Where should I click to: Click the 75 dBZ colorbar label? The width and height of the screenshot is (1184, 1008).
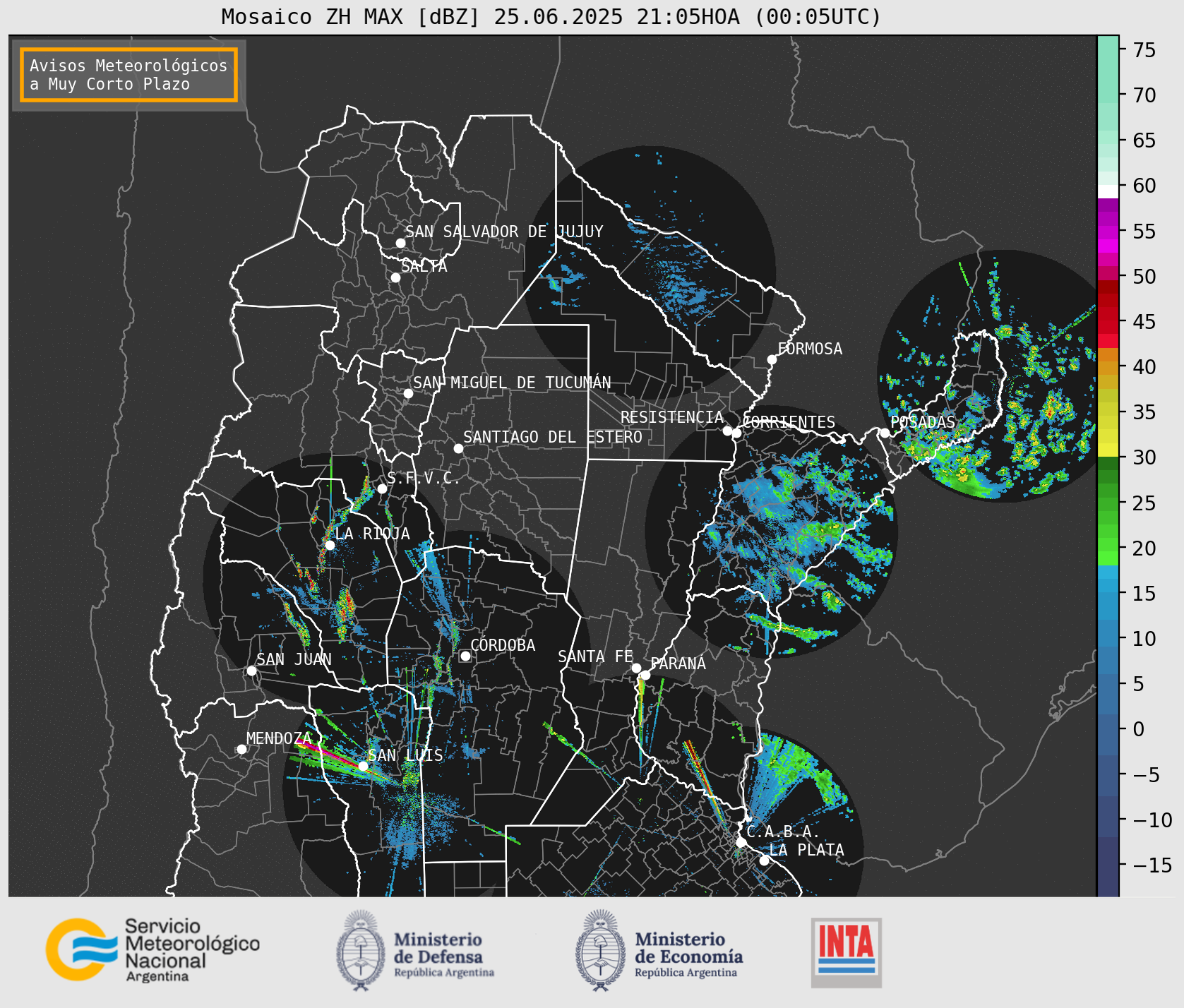[x=1144, y=49]
